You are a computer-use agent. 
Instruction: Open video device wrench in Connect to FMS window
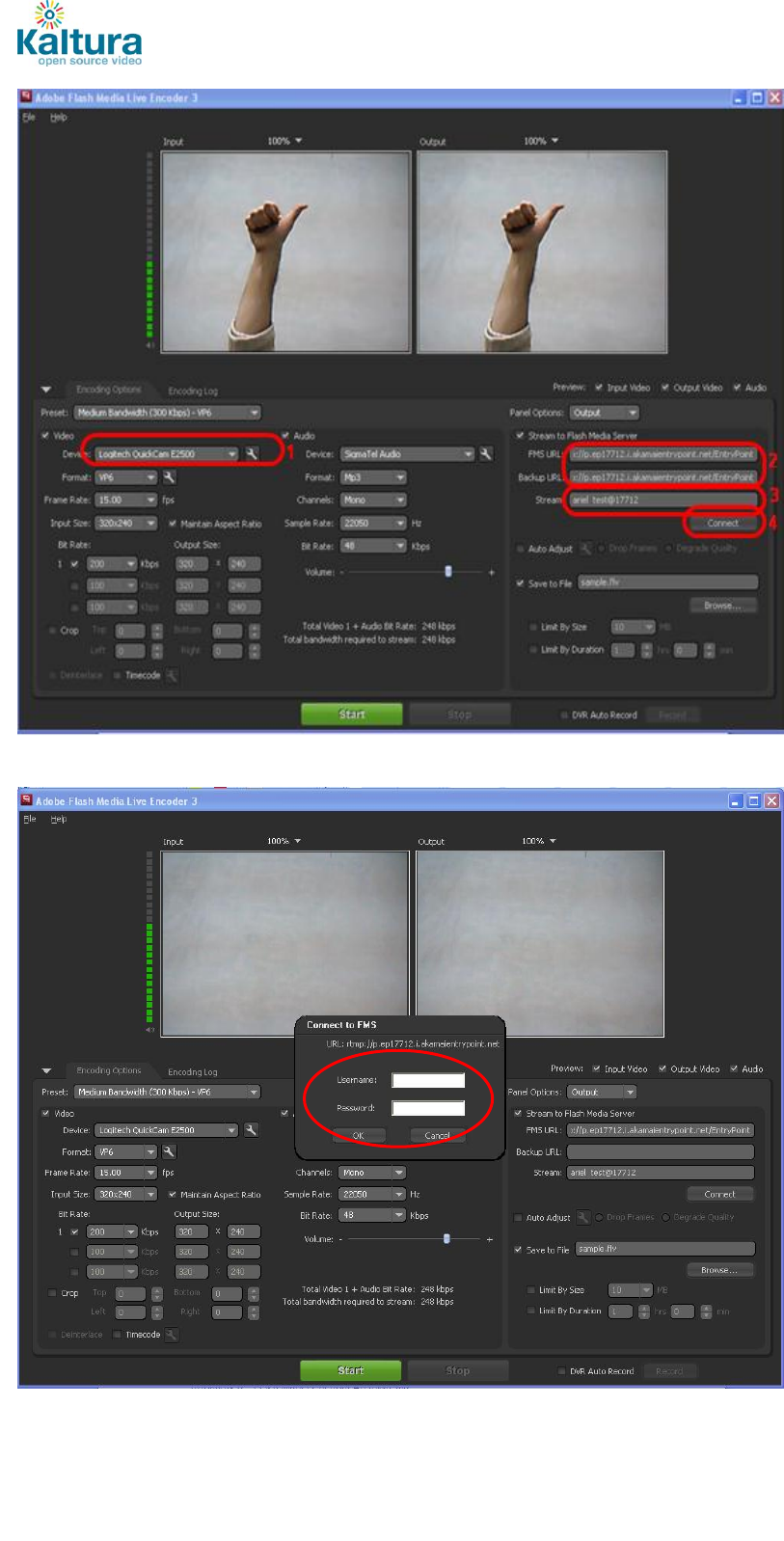[x=251, y=1129]
